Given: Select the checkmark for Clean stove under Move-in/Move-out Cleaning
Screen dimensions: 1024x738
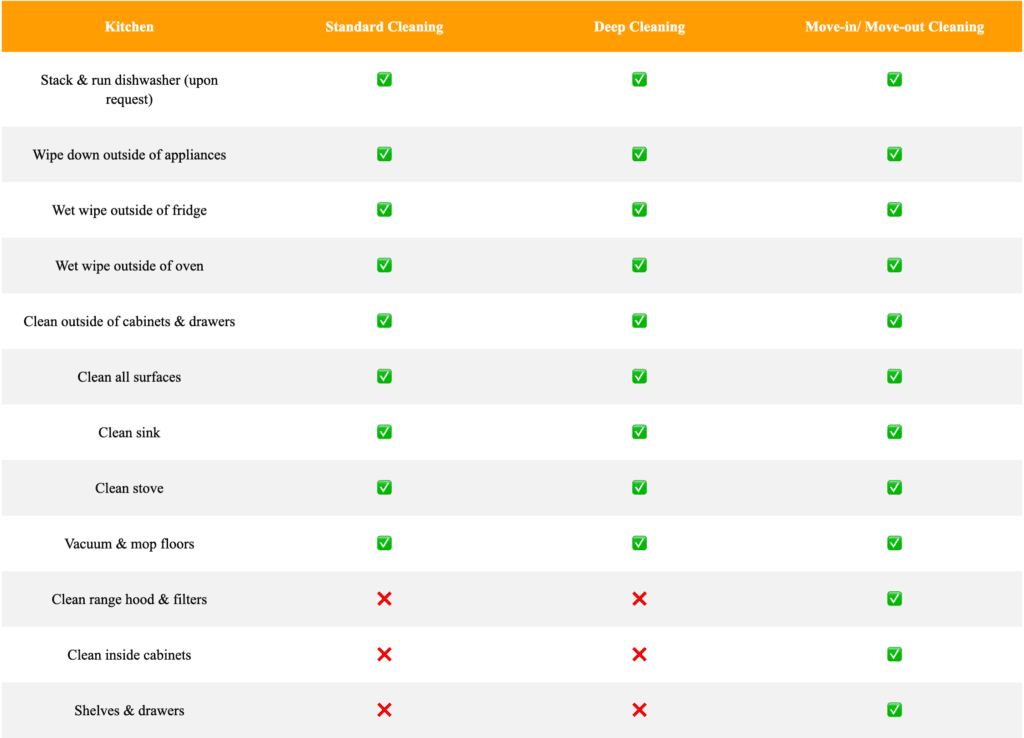Looking at the screenshot, I should (x=894, y=487).
